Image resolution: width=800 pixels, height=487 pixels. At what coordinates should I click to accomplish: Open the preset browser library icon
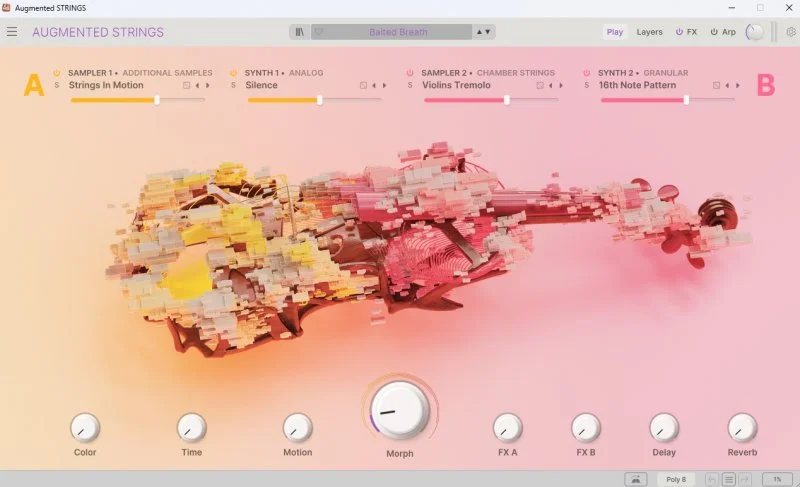pos(299,32)
